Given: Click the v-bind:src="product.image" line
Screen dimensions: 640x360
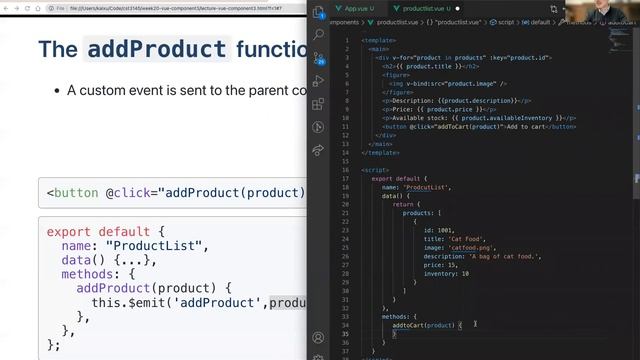Looking at the screenshot, I should (448, 84).
